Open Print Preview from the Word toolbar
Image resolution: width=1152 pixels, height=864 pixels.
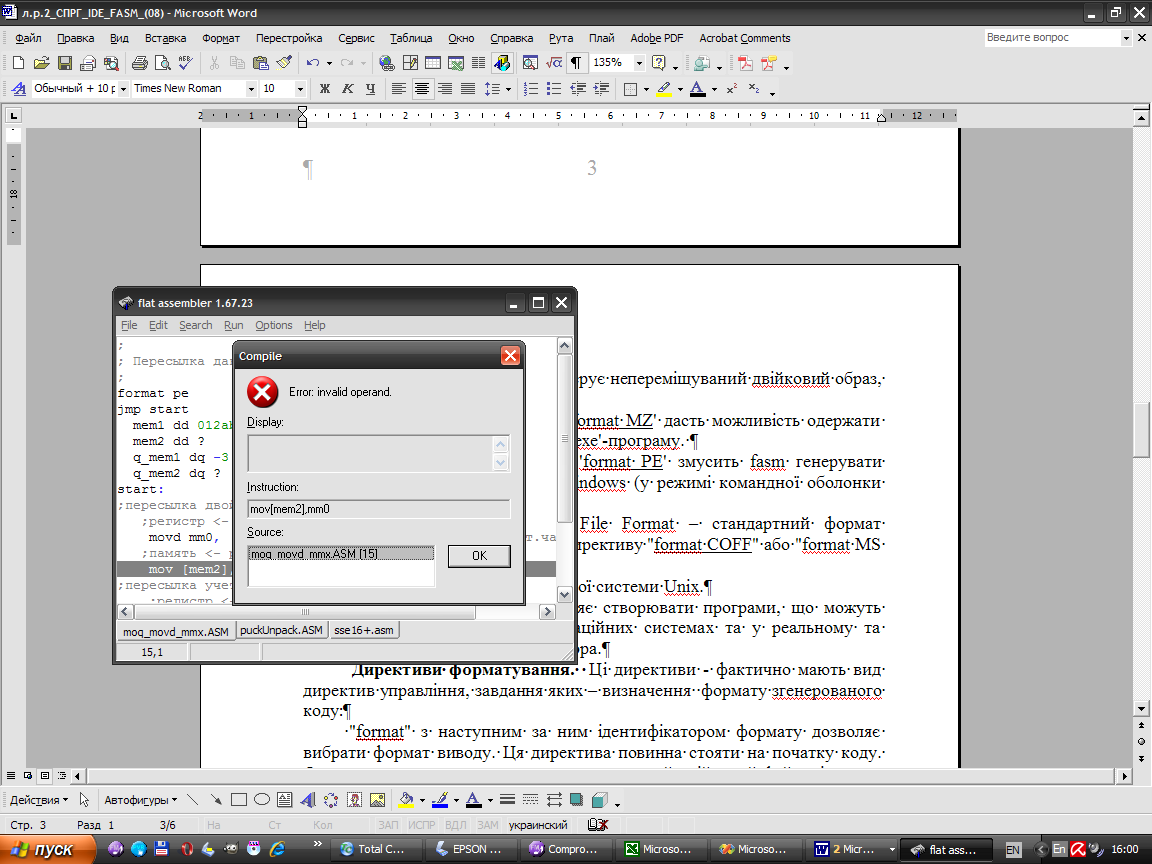[162, 63]
